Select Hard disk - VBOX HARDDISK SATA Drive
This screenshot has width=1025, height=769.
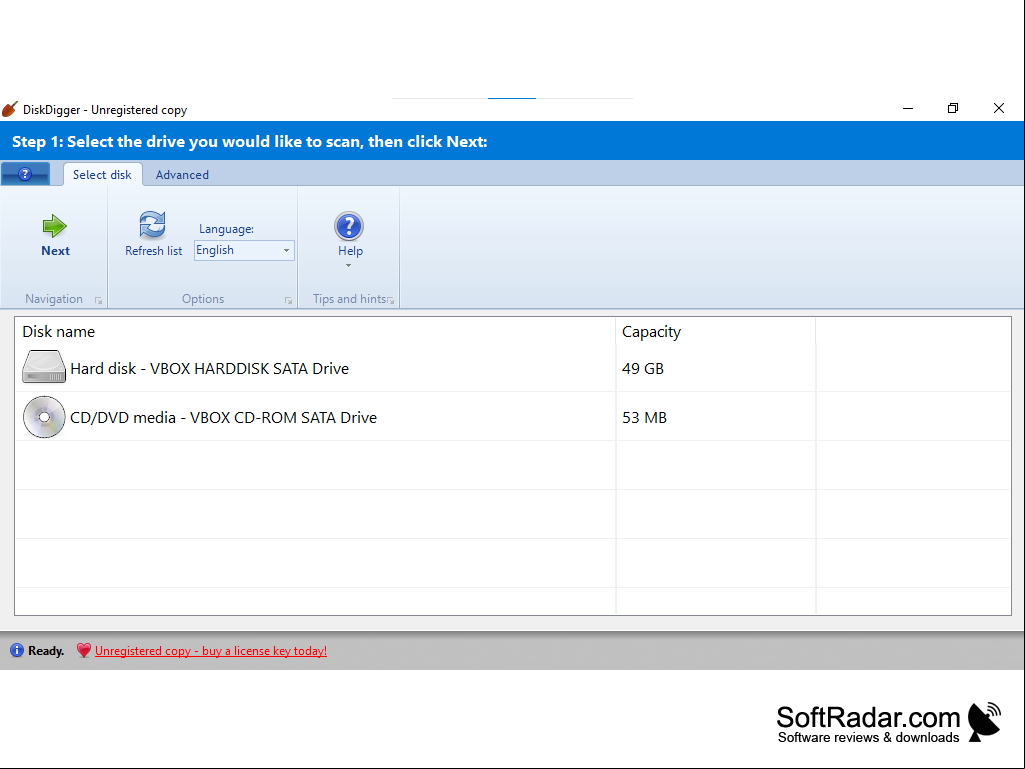(209, 368)
